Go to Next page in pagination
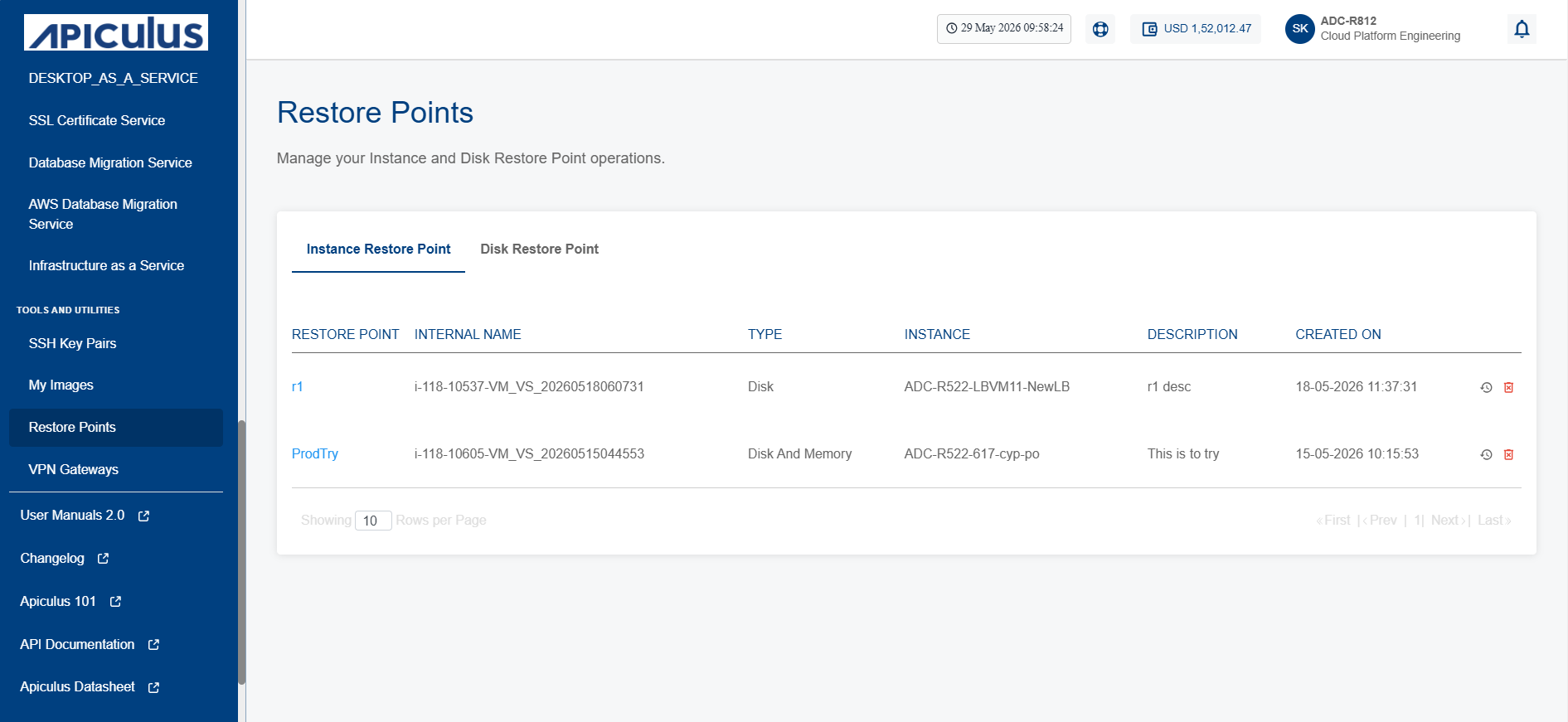 [x=1448, y=520]
